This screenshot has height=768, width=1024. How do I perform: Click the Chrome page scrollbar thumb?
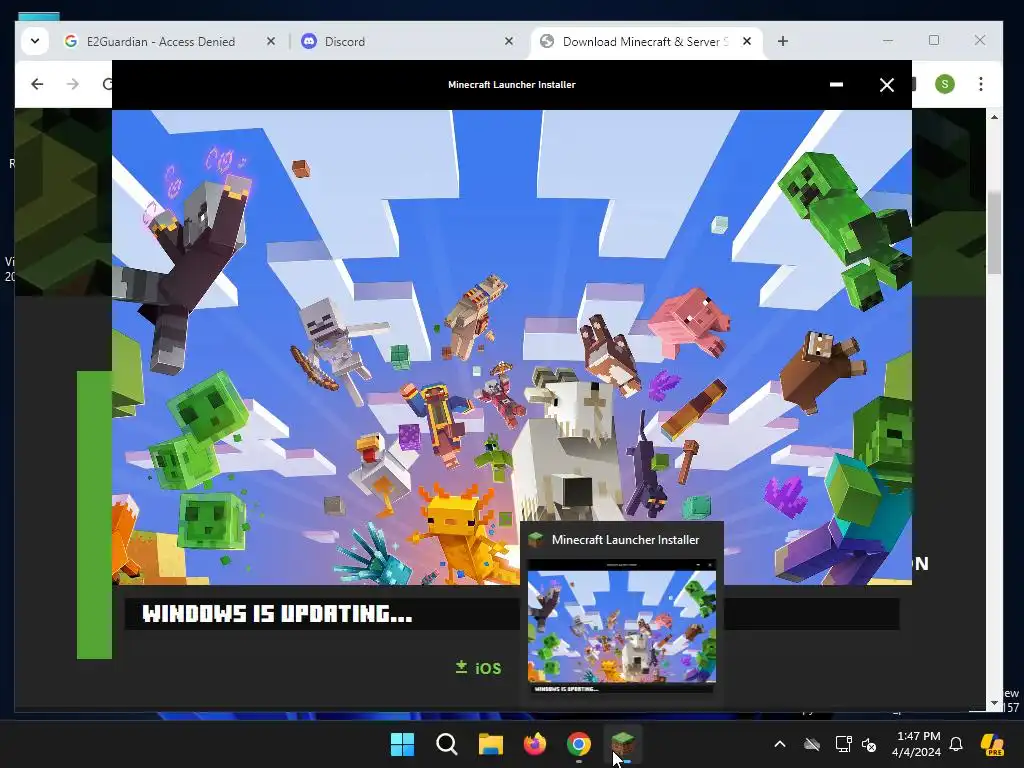point(994,232)
